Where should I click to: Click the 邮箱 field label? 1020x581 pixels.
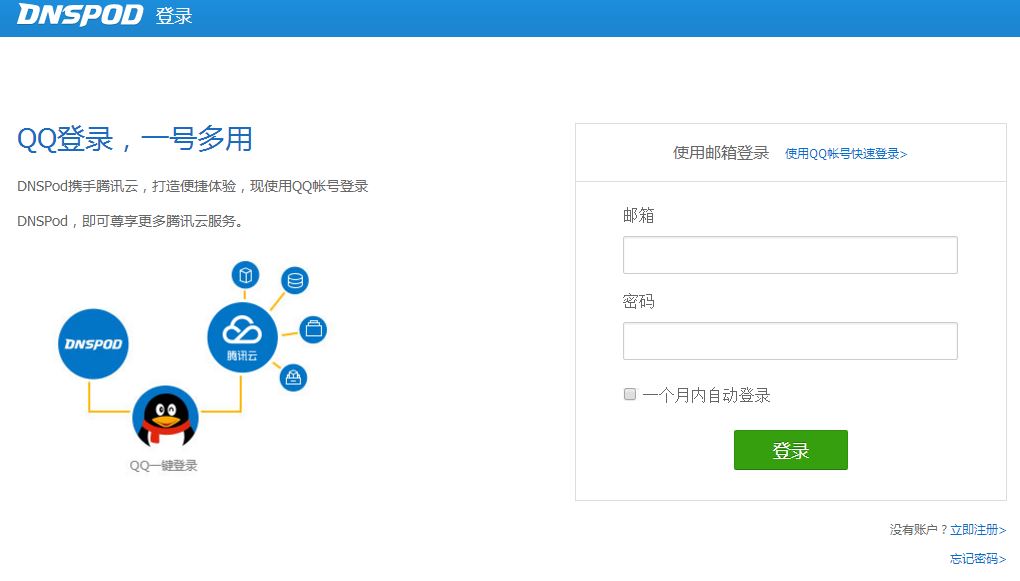638,215
